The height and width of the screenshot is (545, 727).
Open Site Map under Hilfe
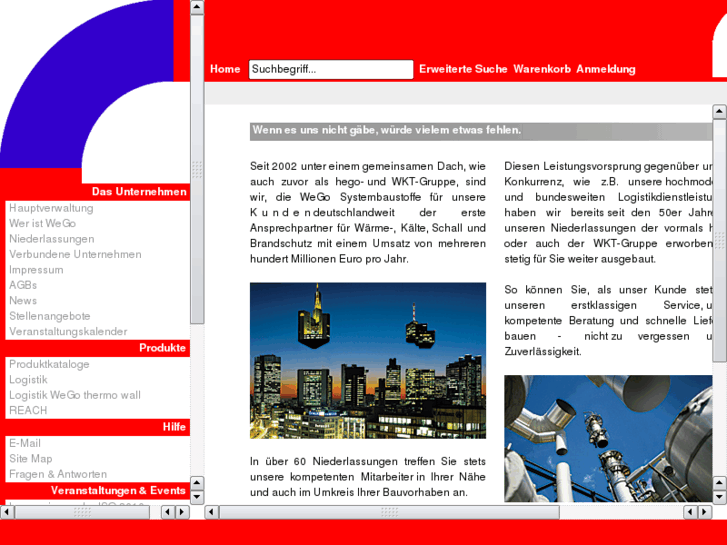31,459
